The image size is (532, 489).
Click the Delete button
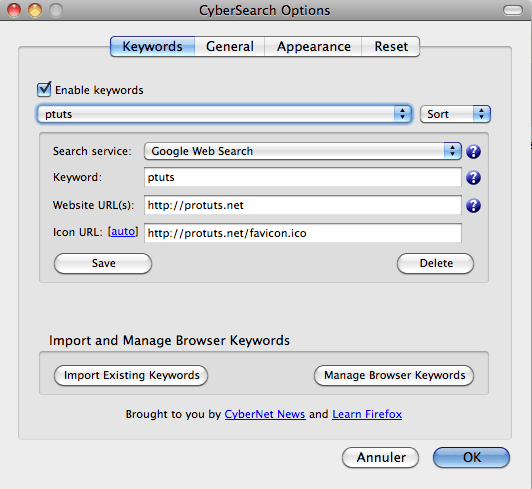[436, 263]
